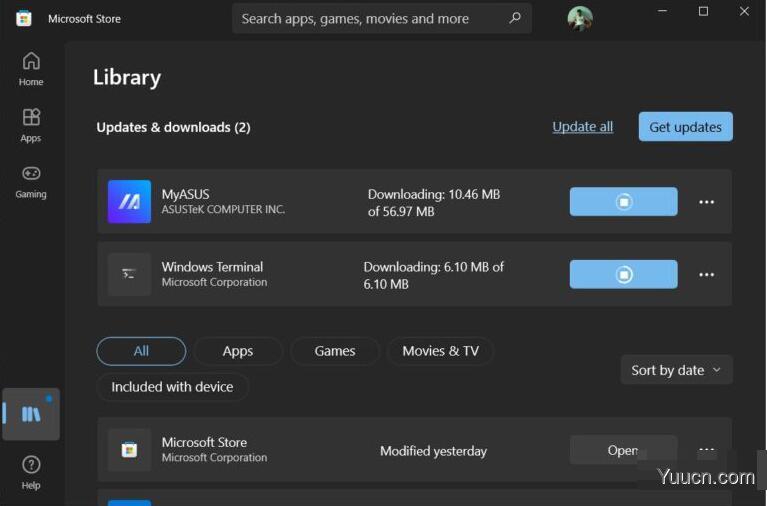Open the Microsoft Store app

click(x=624, y=450)
